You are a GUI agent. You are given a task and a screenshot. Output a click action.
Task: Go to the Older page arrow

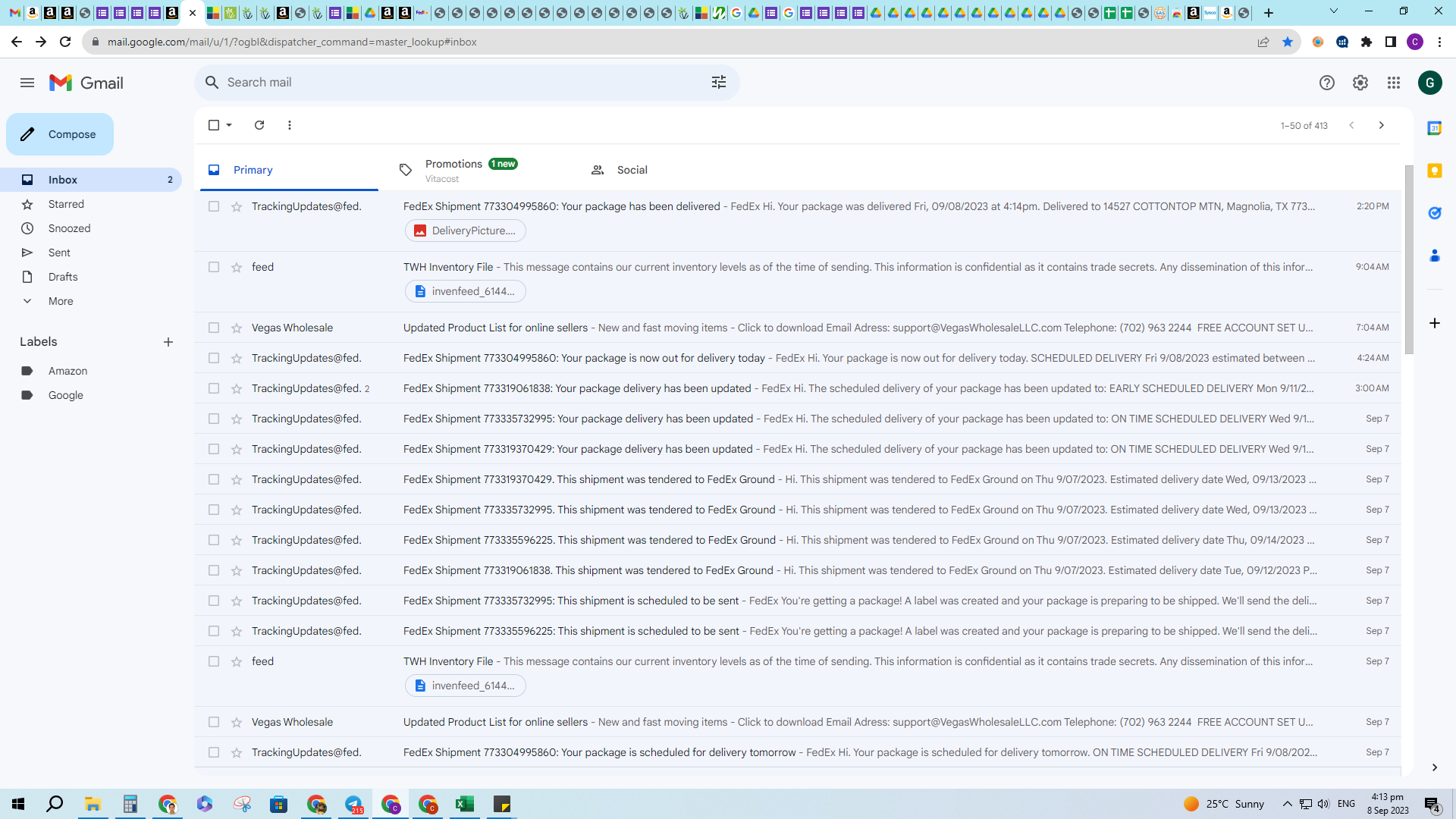point(1381,125)
